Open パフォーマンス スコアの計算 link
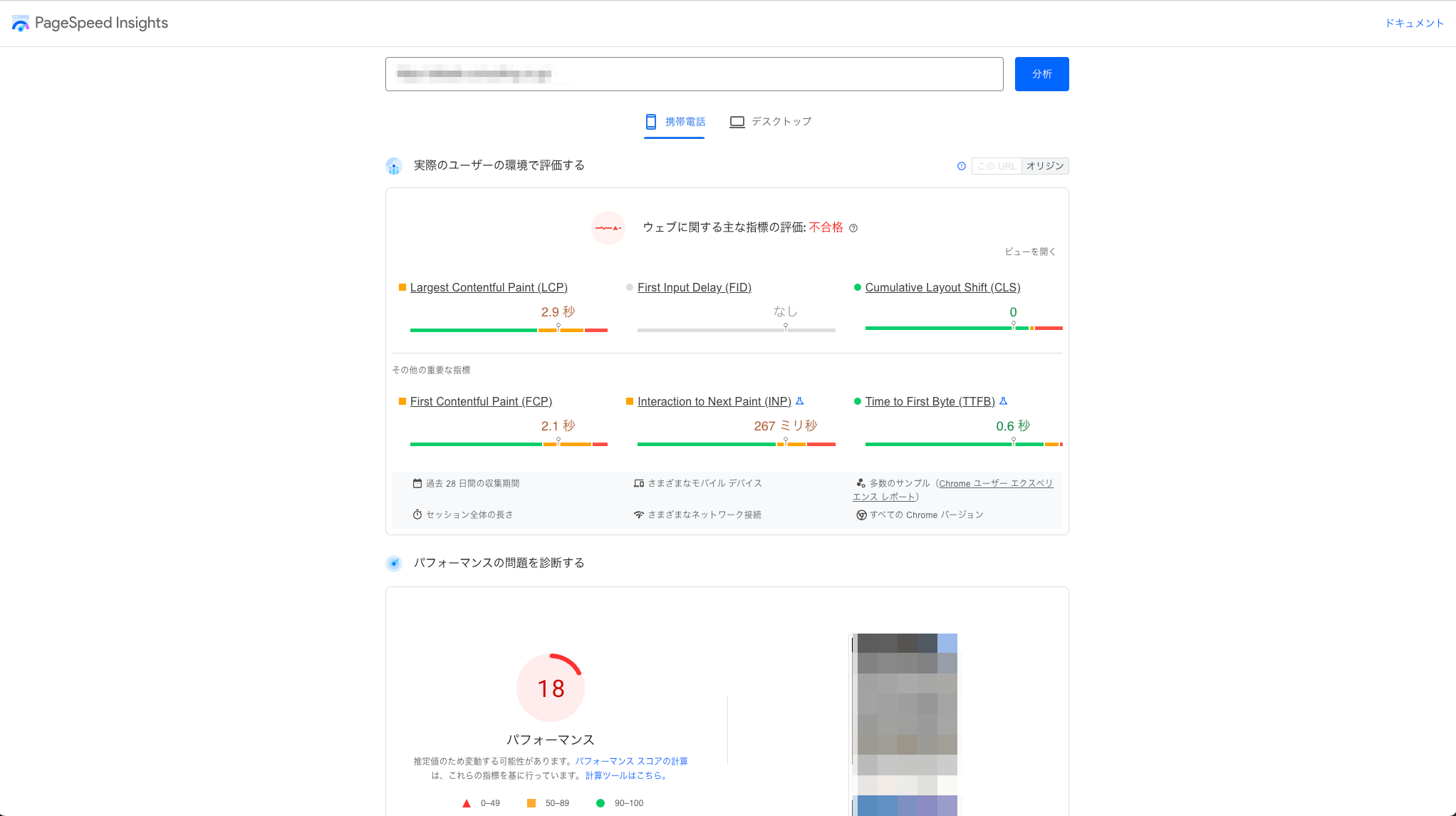The height and width of the screenshot is (816, 1456). coord(632,761)
